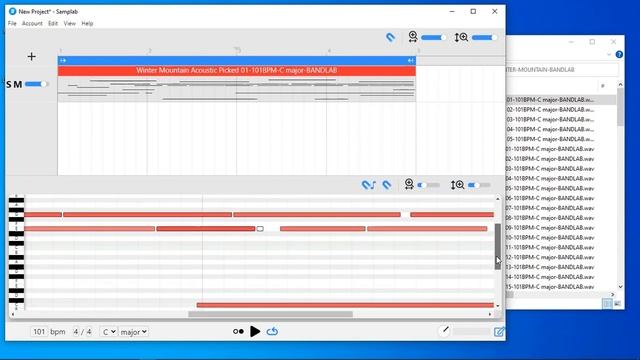The height and width of the screenshot is (360, 640).
Task: Click the explorer search field showing MOUNTAIN-BANDLAB
Action: 562,70
